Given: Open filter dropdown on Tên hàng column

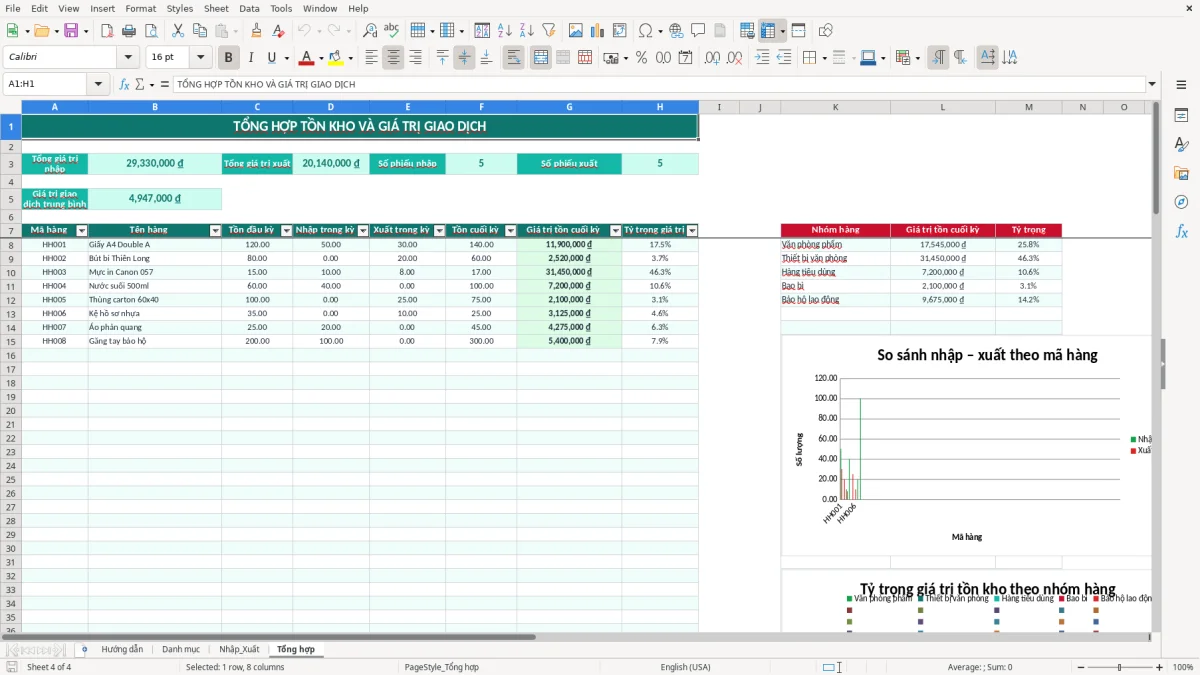Looking at the screenshot, I should coord(215,231).
